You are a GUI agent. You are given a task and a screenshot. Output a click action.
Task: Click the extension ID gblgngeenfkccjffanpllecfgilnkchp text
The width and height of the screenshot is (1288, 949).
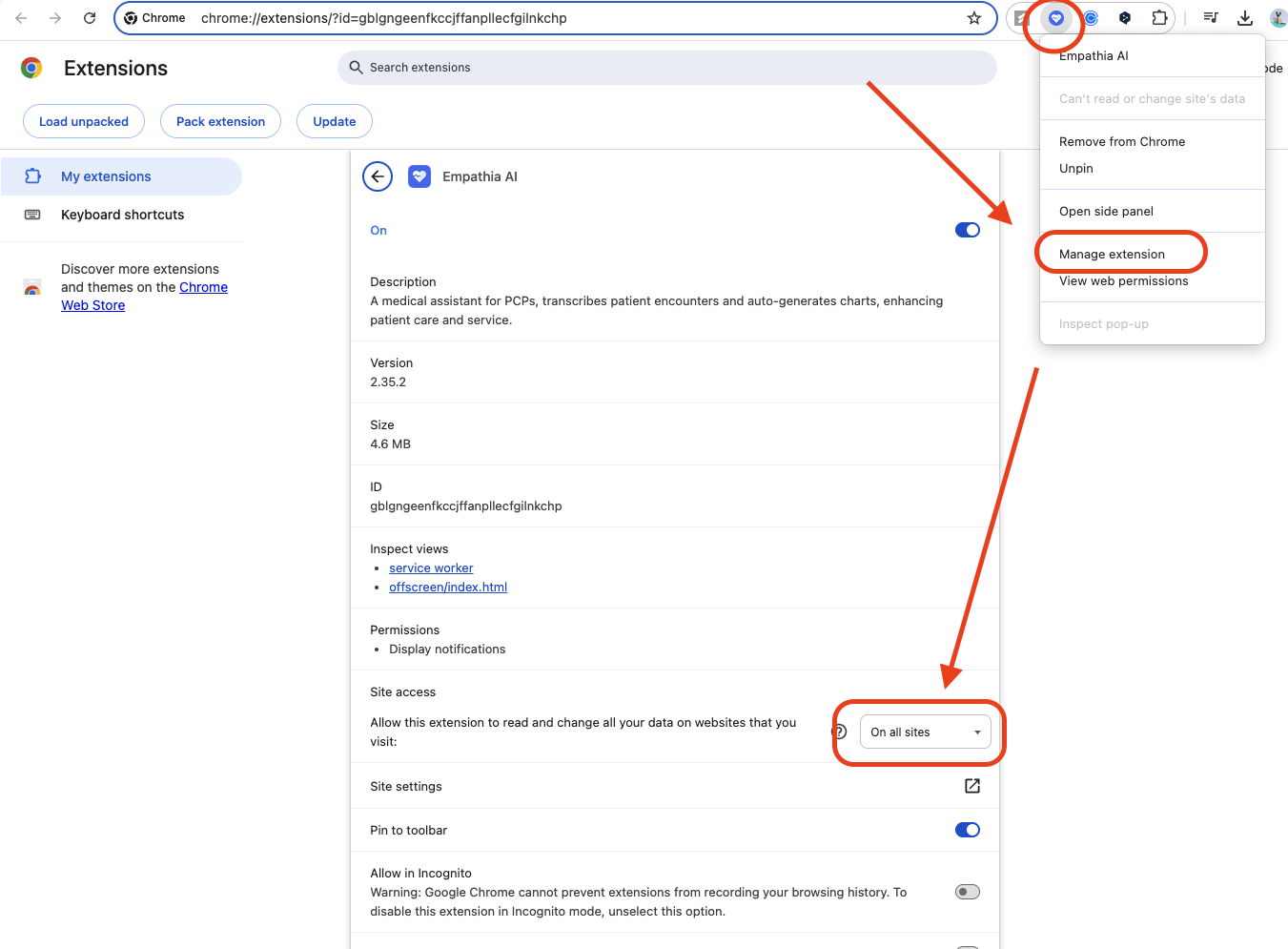[x=466, y=505]
